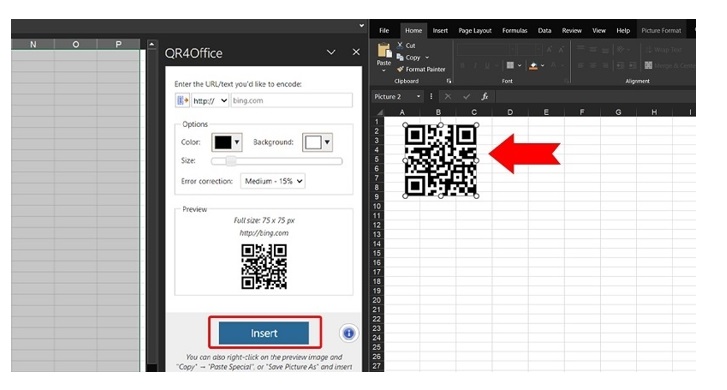
Task: Open the Paste options arrow below Paste
Action: 383,70
